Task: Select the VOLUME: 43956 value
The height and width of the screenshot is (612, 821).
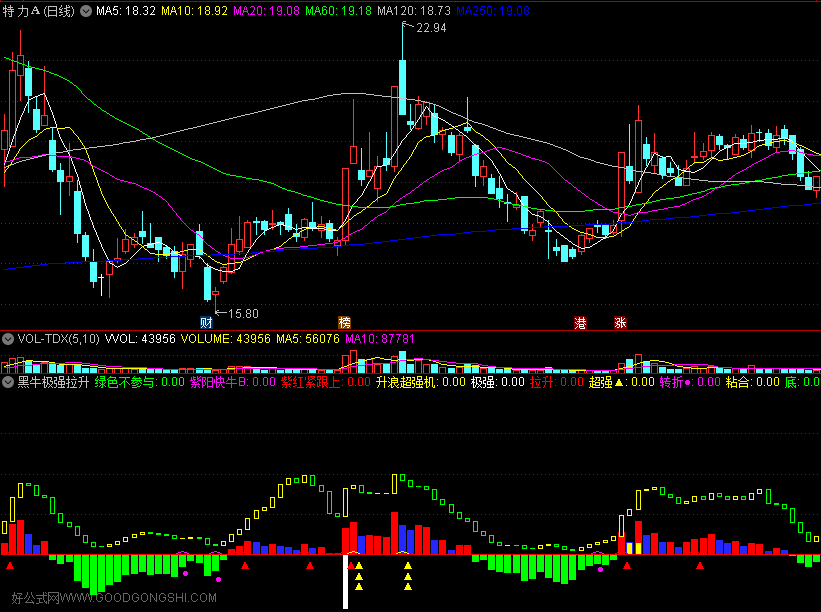Action: (226, 339)
